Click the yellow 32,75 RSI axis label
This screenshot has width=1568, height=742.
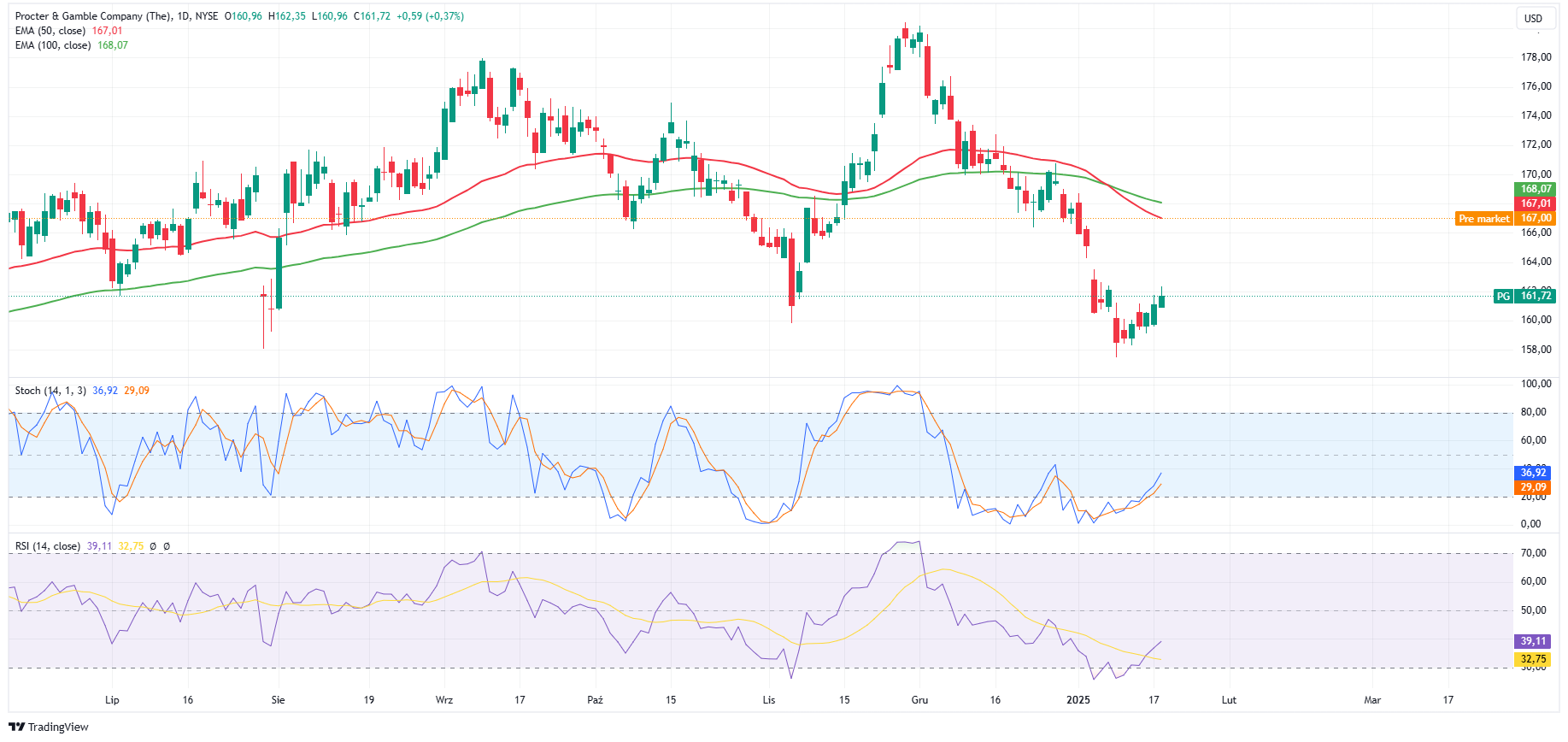click(x=1533, y=659)
